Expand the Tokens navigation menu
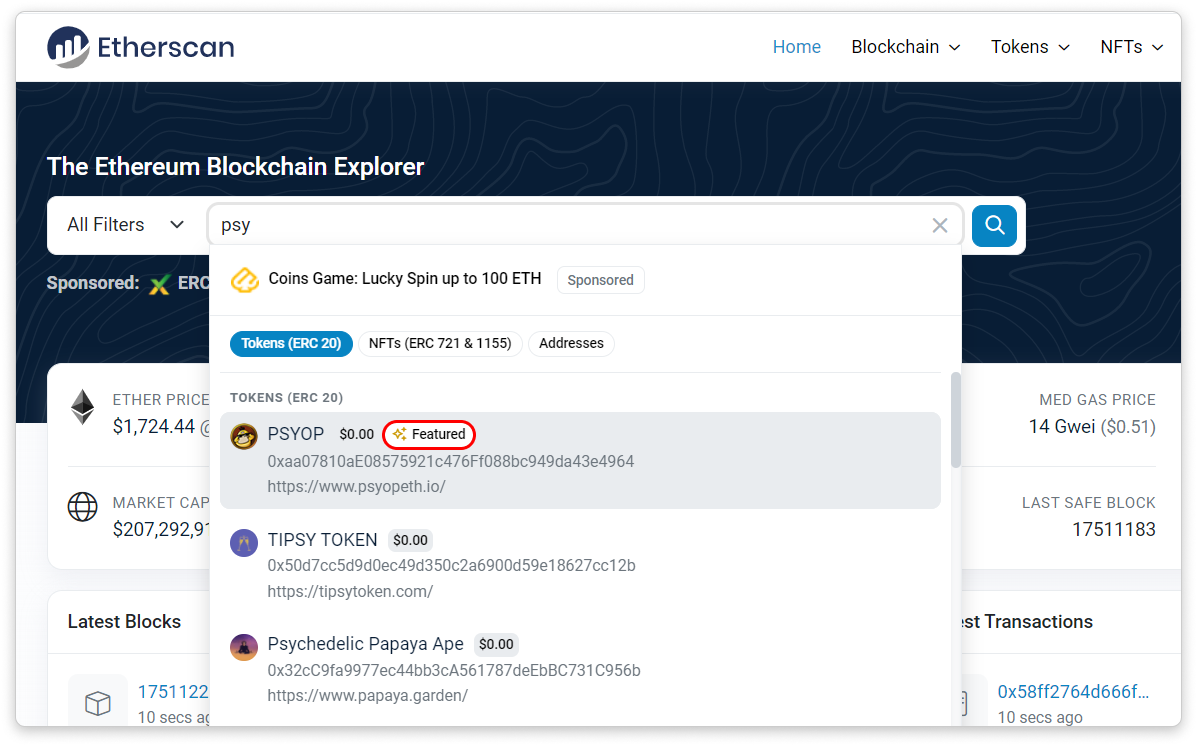 pos(1030,47)
